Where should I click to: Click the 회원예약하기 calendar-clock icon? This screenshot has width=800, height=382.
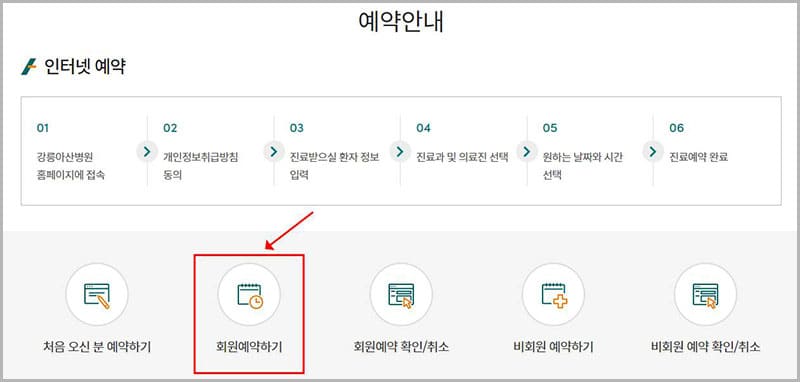click(x=249, y=294)
